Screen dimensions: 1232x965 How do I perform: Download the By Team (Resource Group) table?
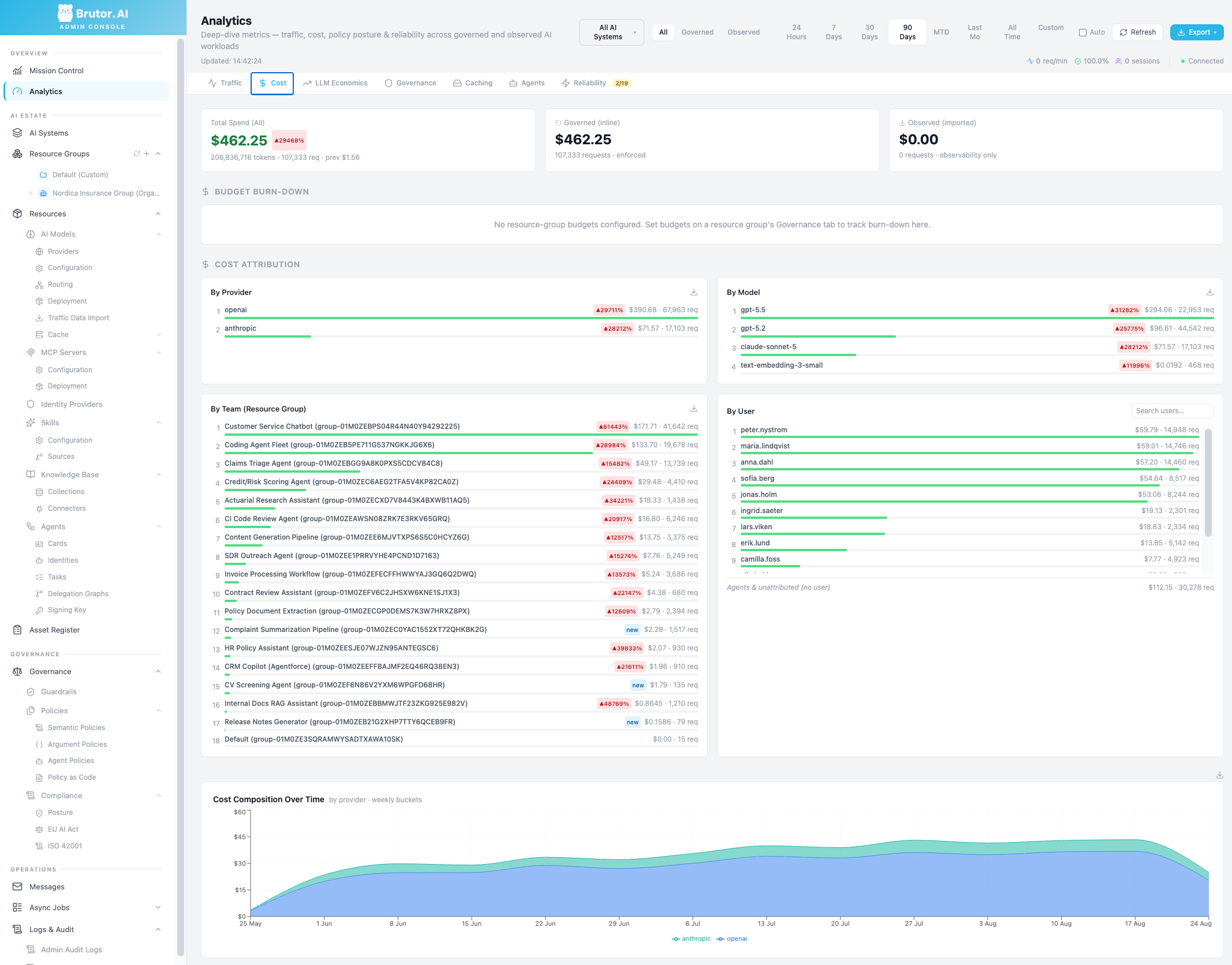(x=694, y=409)
